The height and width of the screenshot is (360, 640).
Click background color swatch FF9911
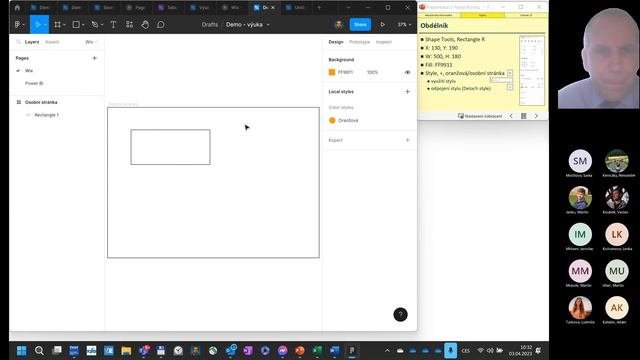click(332, 72)
